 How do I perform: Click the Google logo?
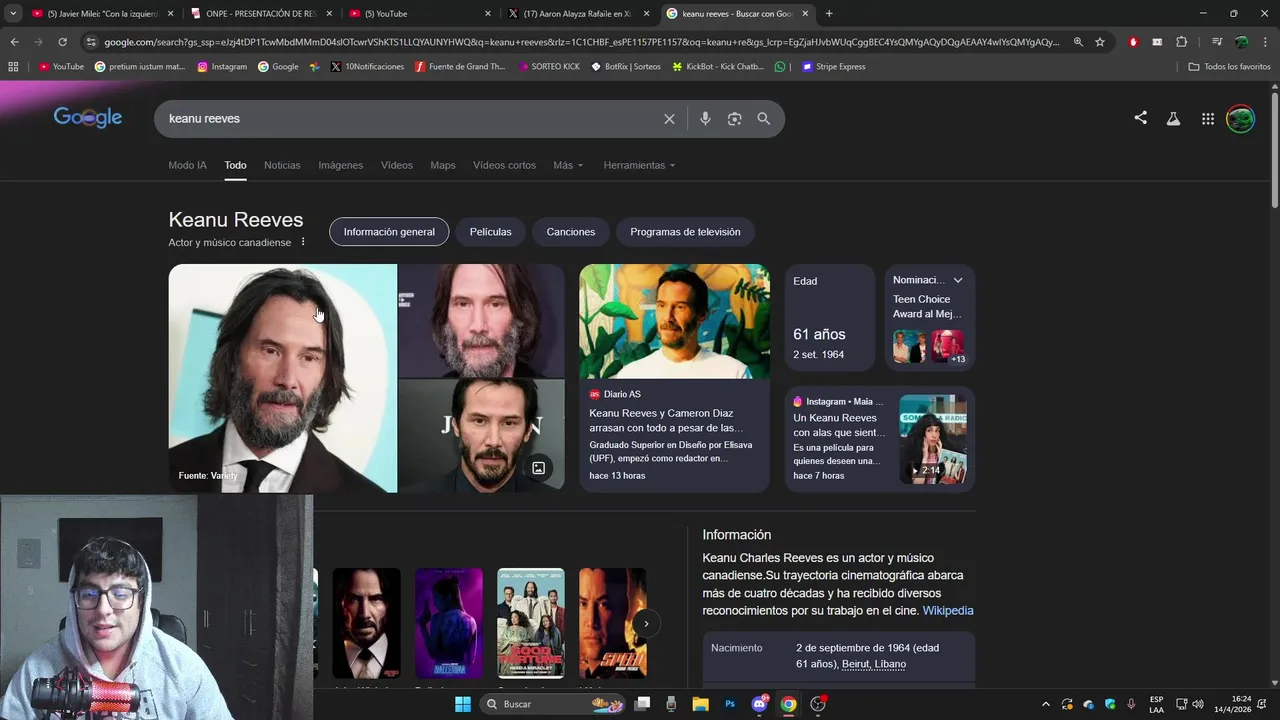pos(88,118)
